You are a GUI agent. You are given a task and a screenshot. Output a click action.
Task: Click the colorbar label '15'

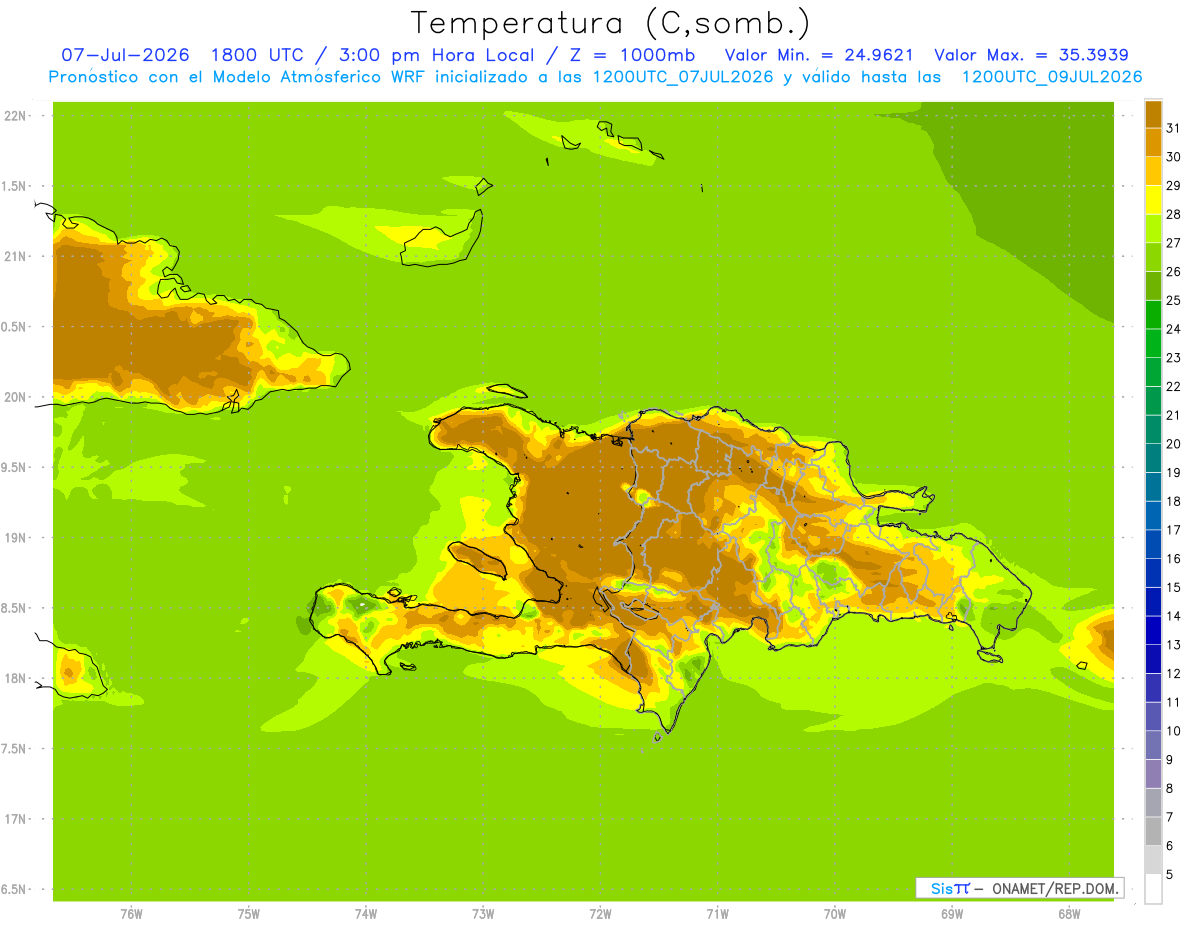click(x=1174, y=587)
